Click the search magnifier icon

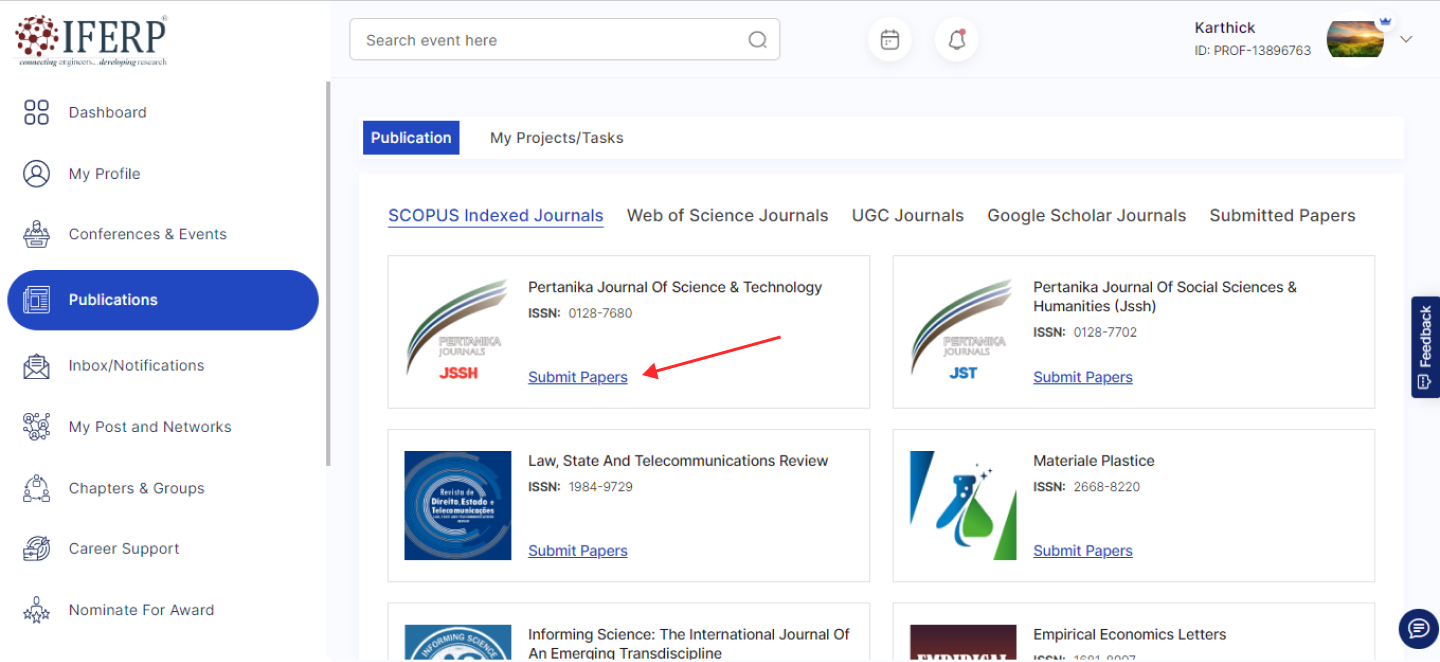(x=757, y=40)
